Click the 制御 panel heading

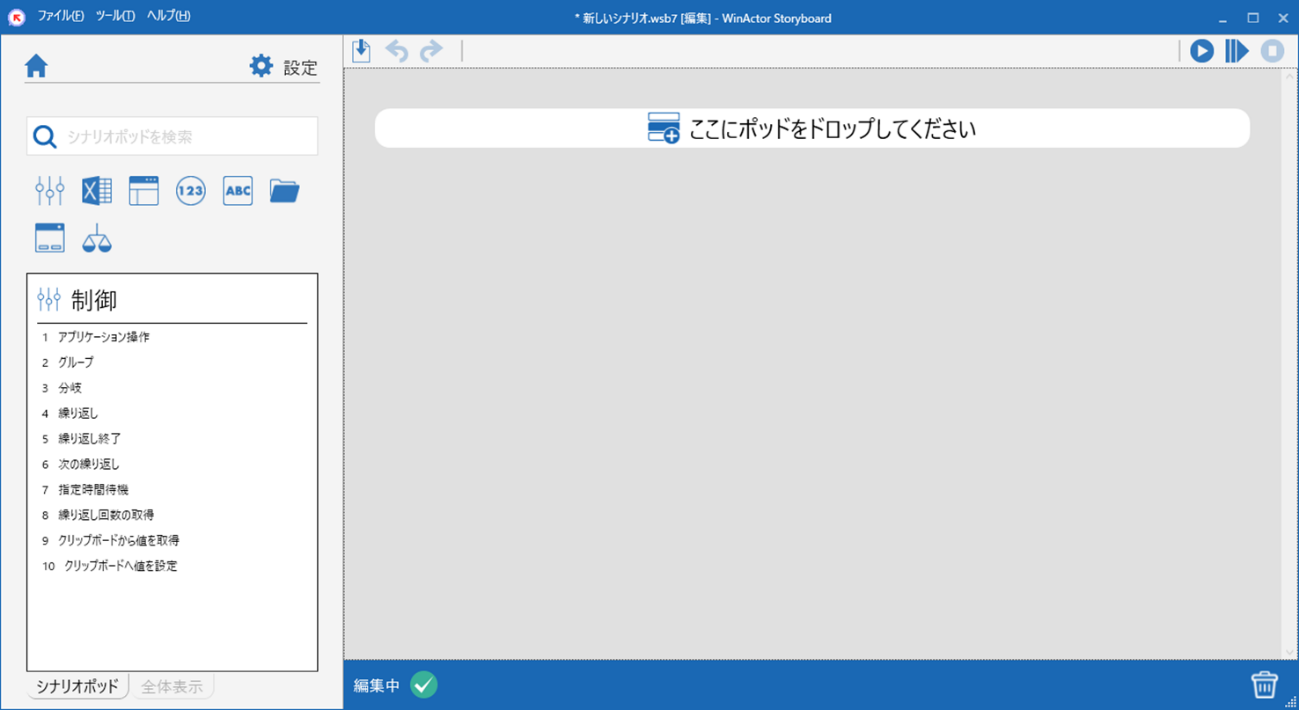(x=94, y=300)
